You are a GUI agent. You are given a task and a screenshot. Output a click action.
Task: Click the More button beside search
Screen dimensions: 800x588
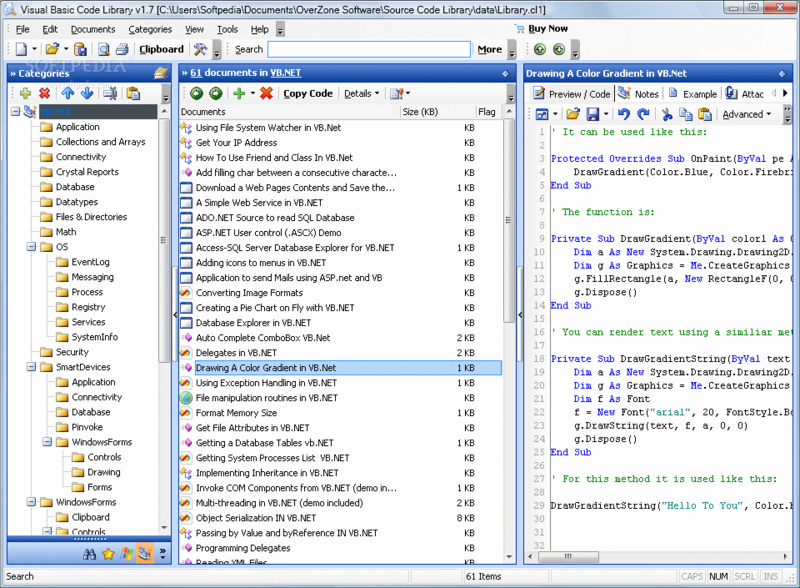point(490,50)
